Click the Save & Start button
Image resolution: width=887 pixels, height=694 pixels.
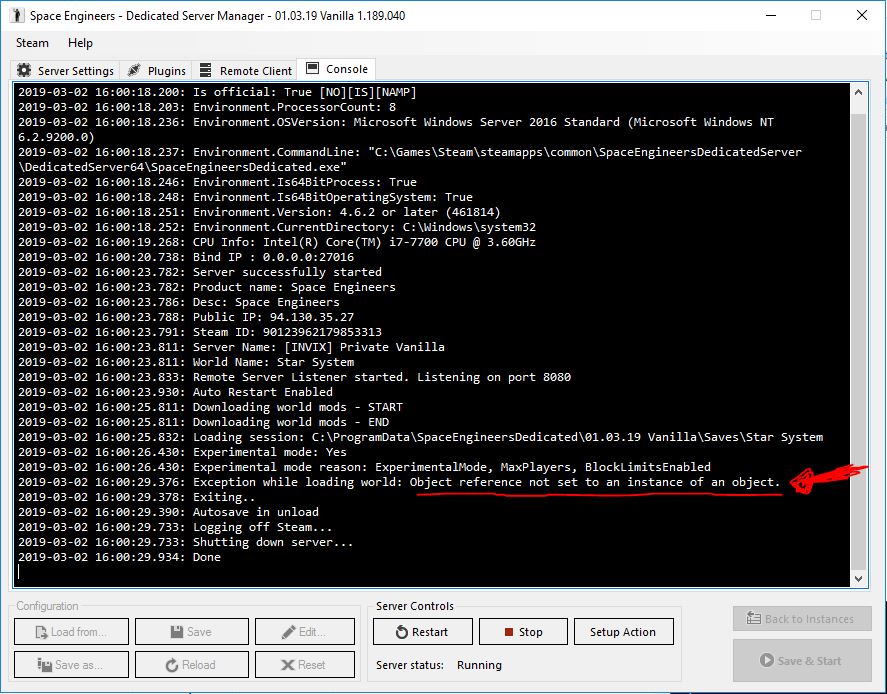click(x=801, y=661)
